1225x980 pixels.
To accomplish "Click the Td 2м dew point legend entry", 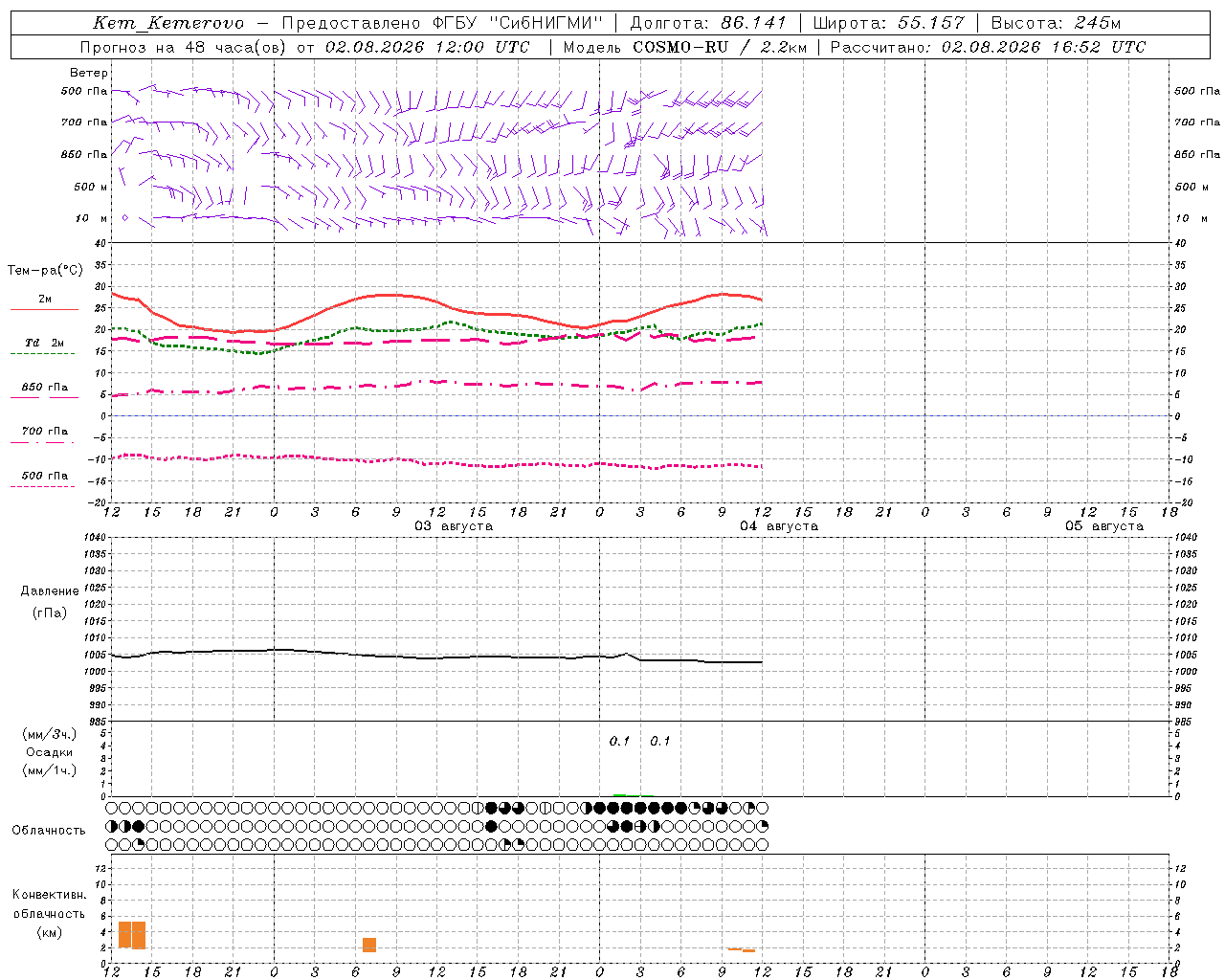I will (44, 343).
